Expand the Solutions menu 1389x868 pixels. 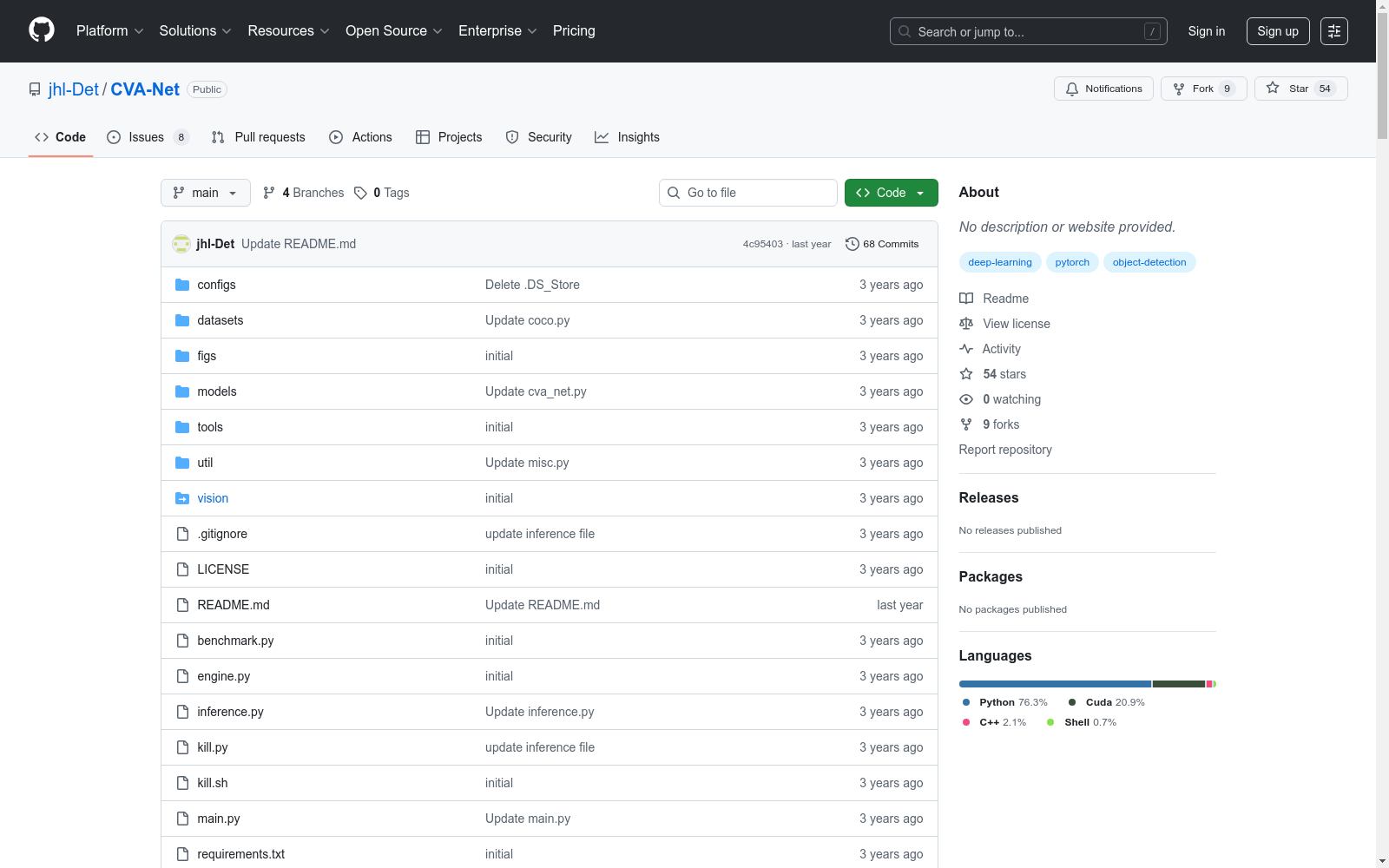[x=195, y=31]
